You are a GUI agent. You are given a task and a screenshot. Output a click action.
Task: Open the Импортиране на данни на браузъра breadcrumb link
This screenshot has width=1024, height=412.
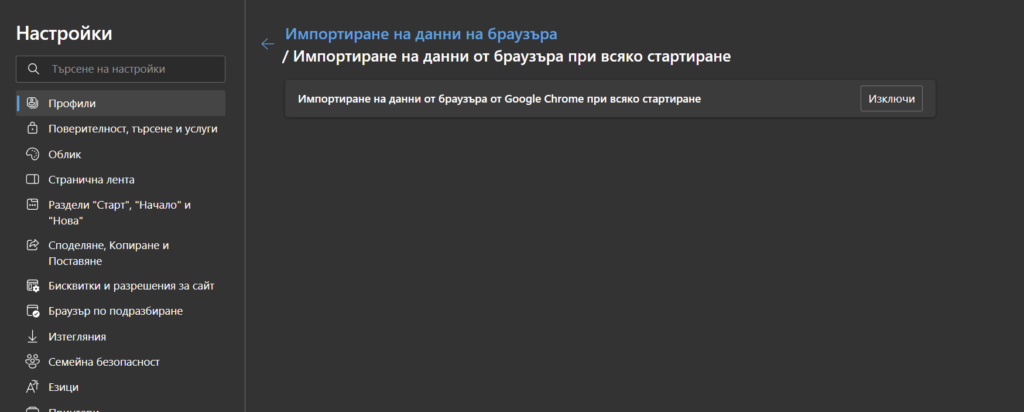tap(421, 34)
